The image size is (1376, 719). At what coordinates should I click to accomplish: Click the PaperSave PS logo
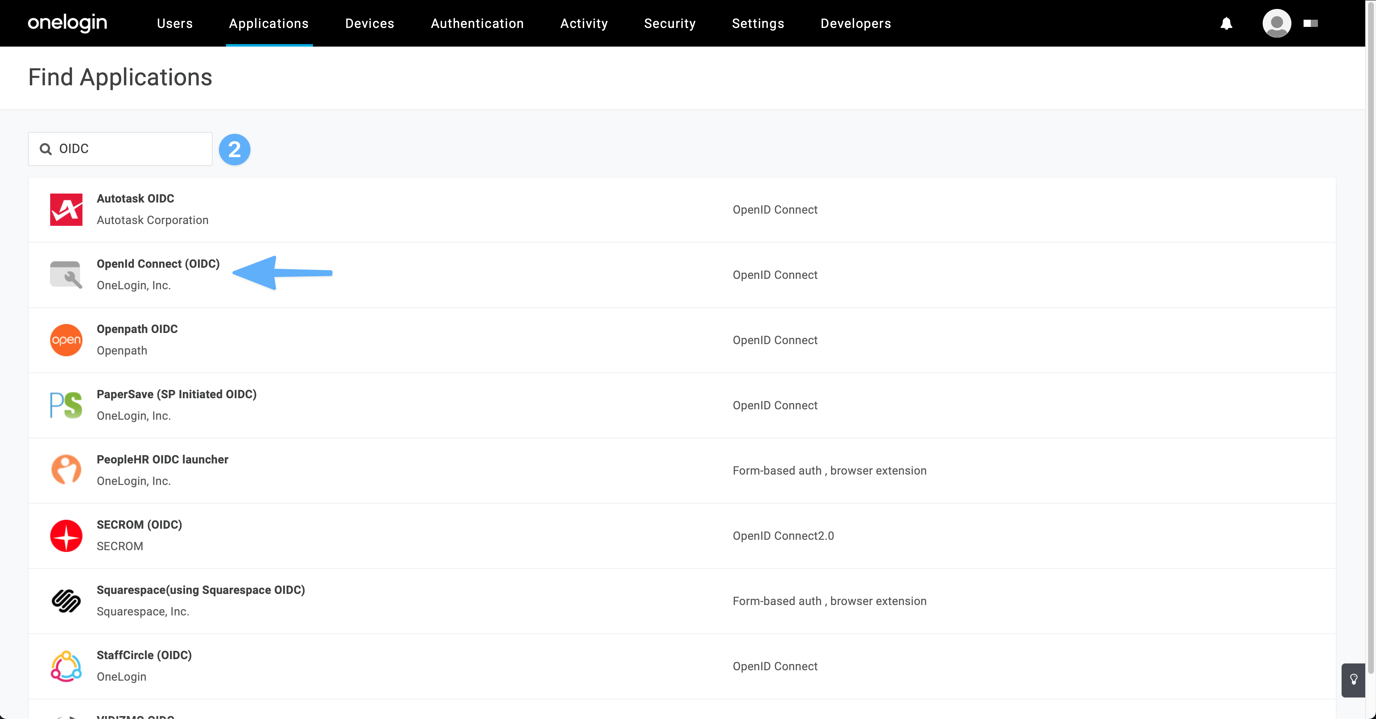(66, 405)
